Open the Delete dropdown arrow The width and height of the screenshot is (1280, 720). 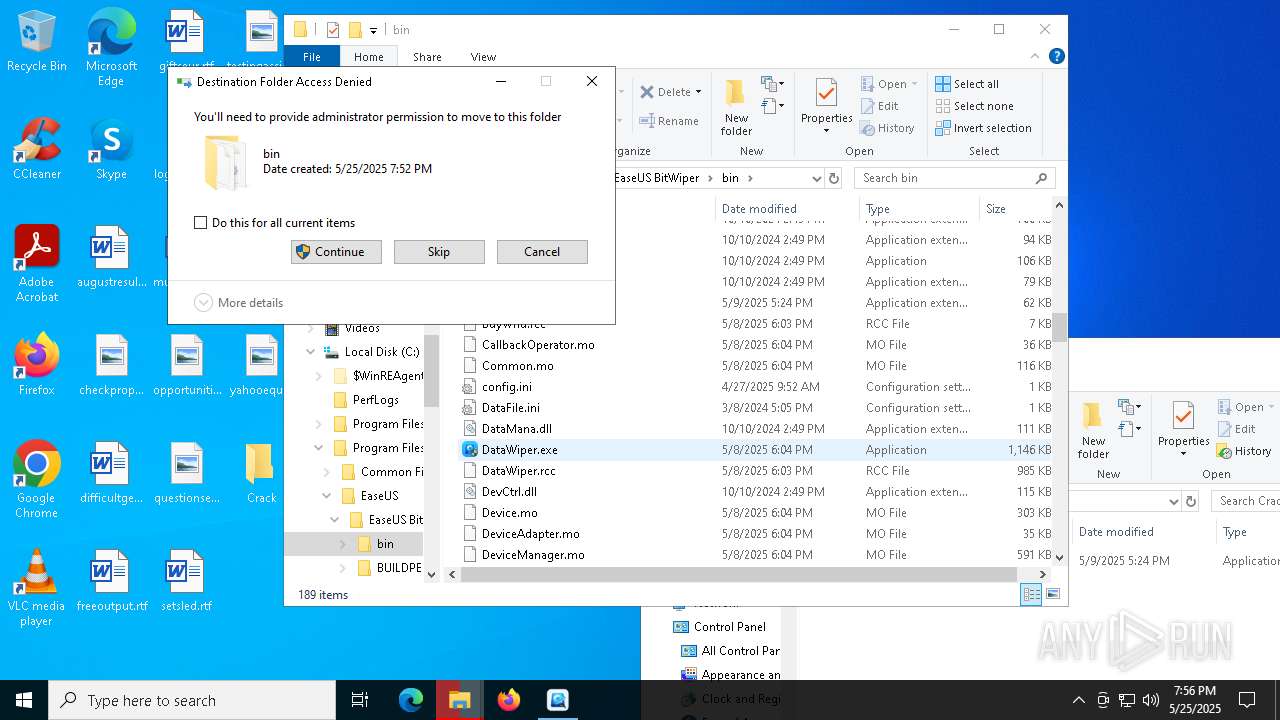point(698,92)
